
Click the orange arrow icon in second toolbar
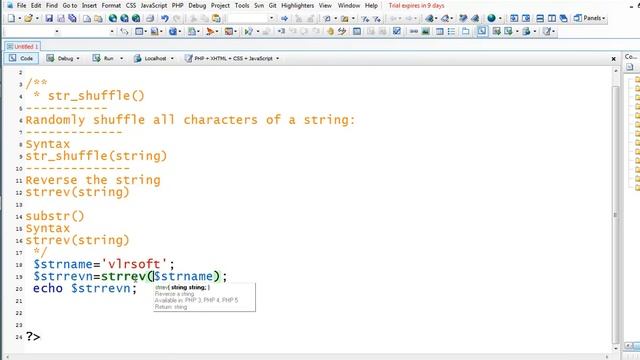(x=210, y=31)
